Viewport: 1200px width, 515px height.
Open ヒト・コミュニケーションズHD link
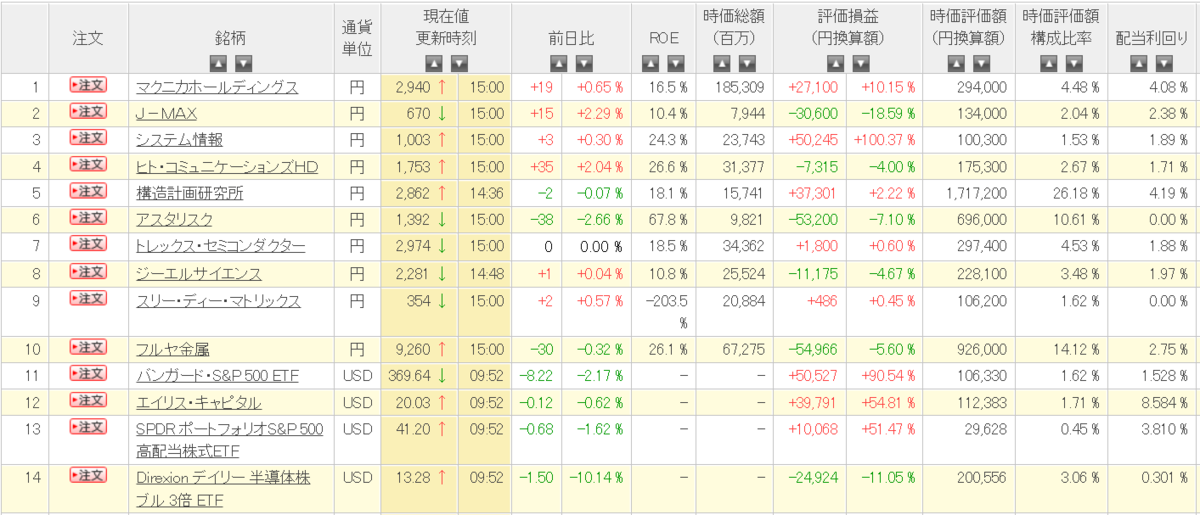(x=227, y=167)
